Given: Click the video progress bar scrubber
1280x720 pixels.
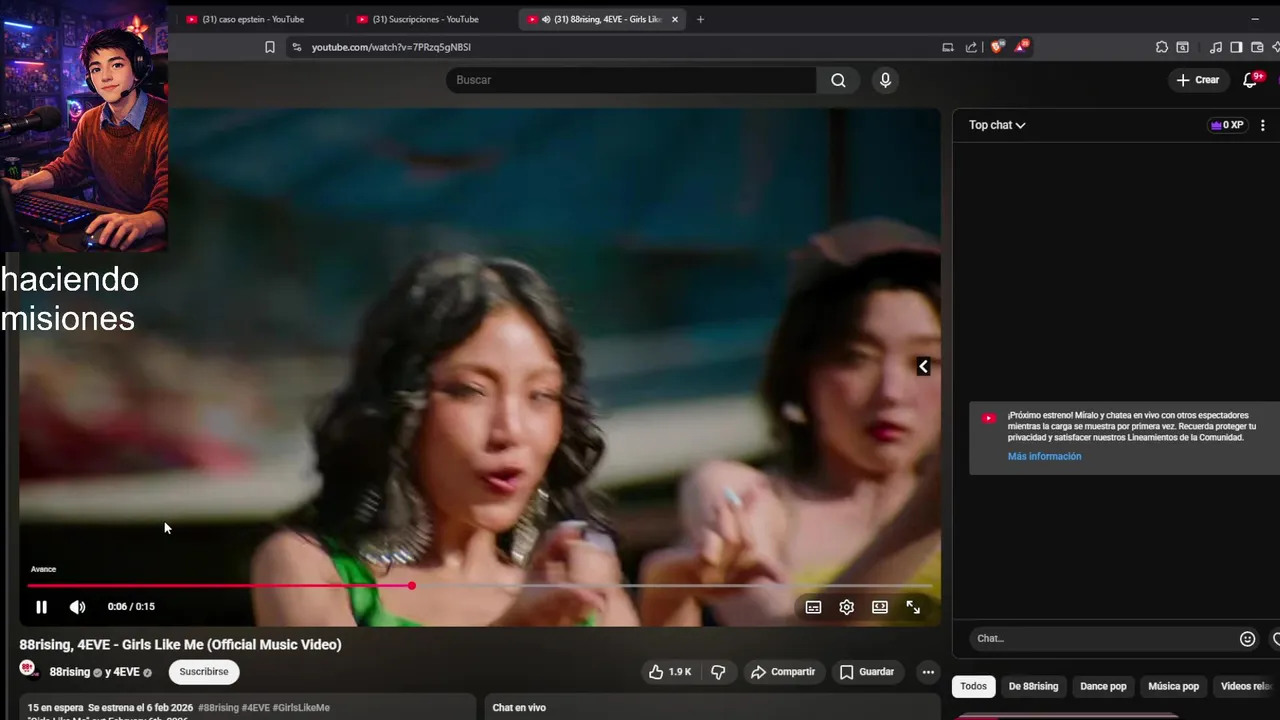Looking at the screenshot, I should click(x=411, y=585).
